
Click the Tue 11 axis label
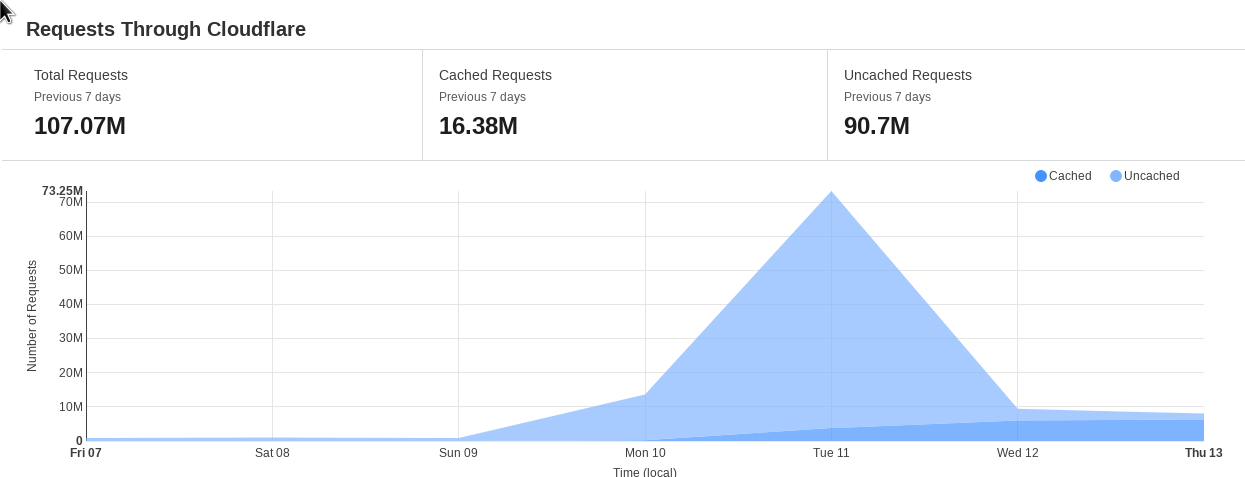click(831, 453)
